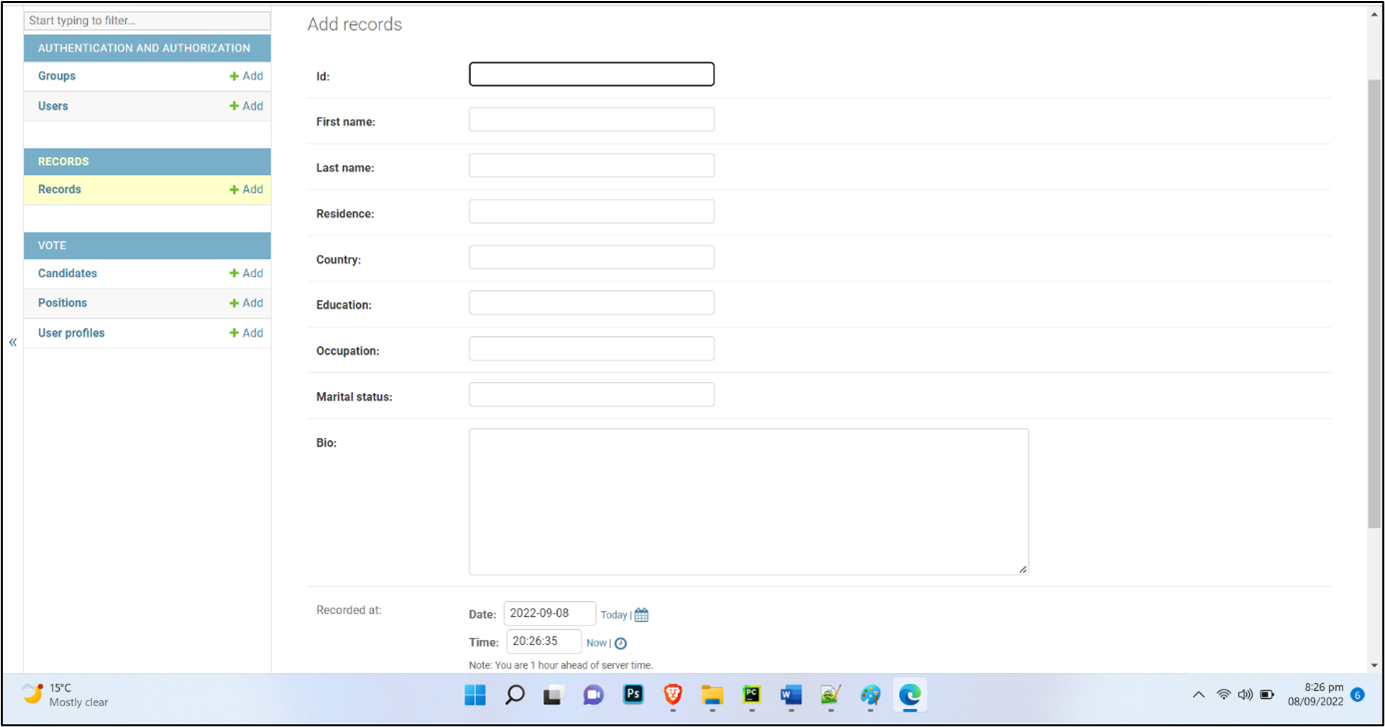Click the sidebar filter search box
1385x727 pixels.
[146, 20]
